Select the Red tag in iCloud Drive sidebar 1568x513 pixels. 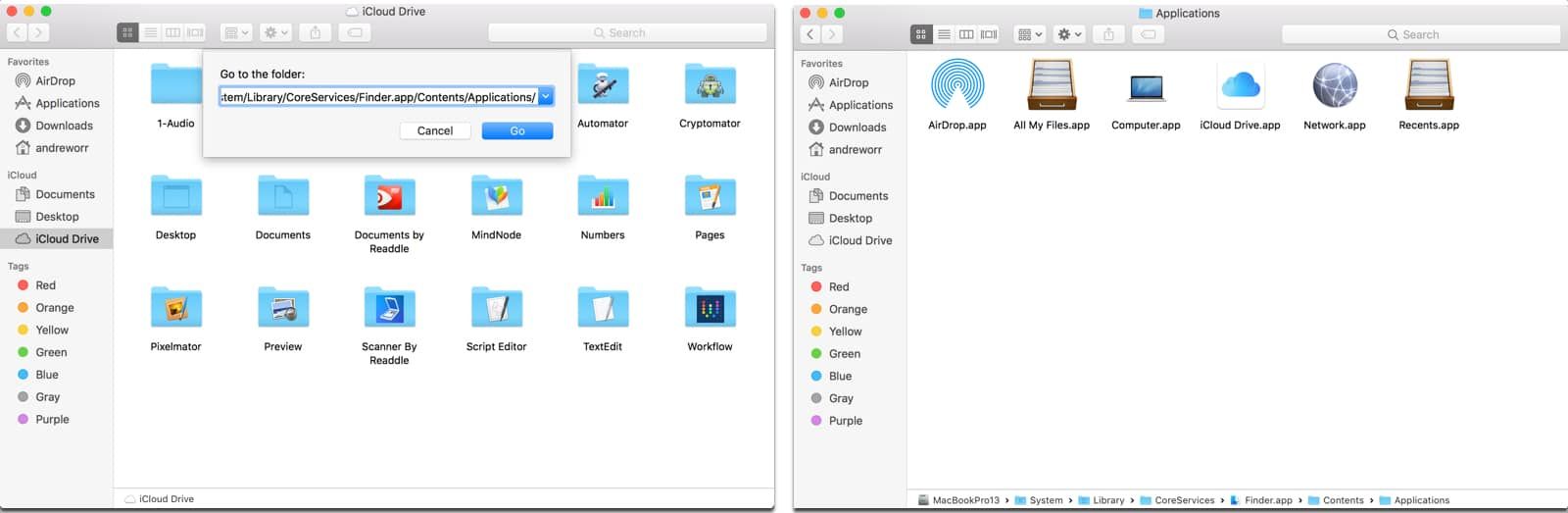coord(45,285)
